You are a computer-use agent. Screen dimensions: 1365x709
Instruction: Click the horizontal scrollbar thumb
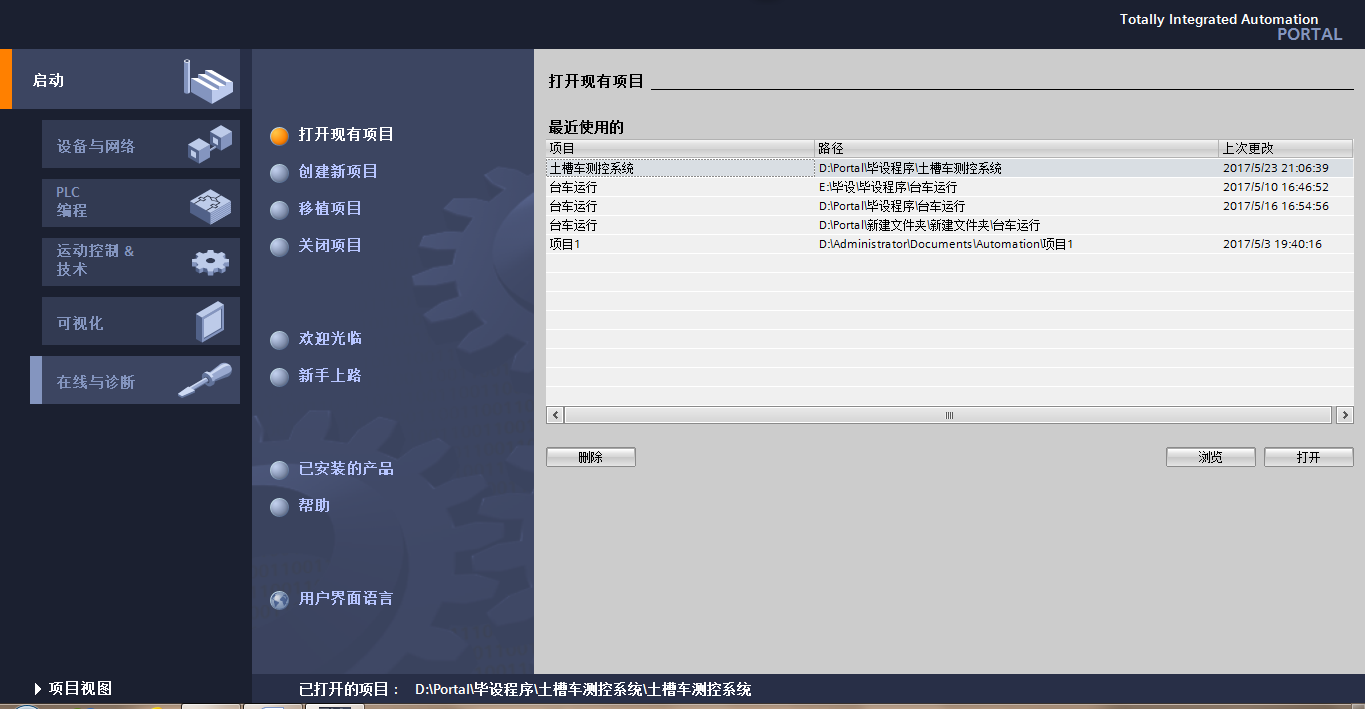(x=949, y=414)
